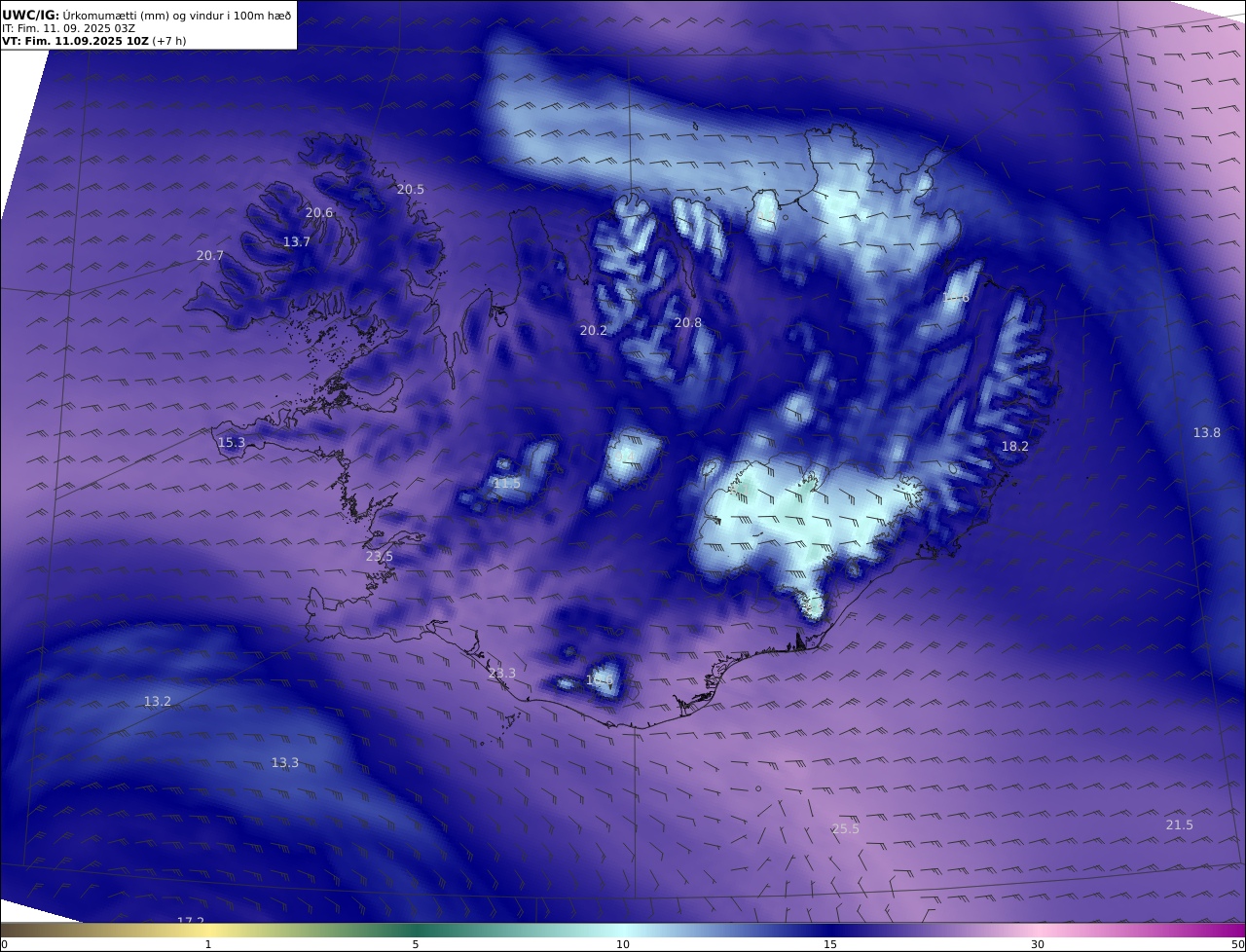Click the 23.5 value label
This screenshot has width=1246, height=952.
(380, 557)
